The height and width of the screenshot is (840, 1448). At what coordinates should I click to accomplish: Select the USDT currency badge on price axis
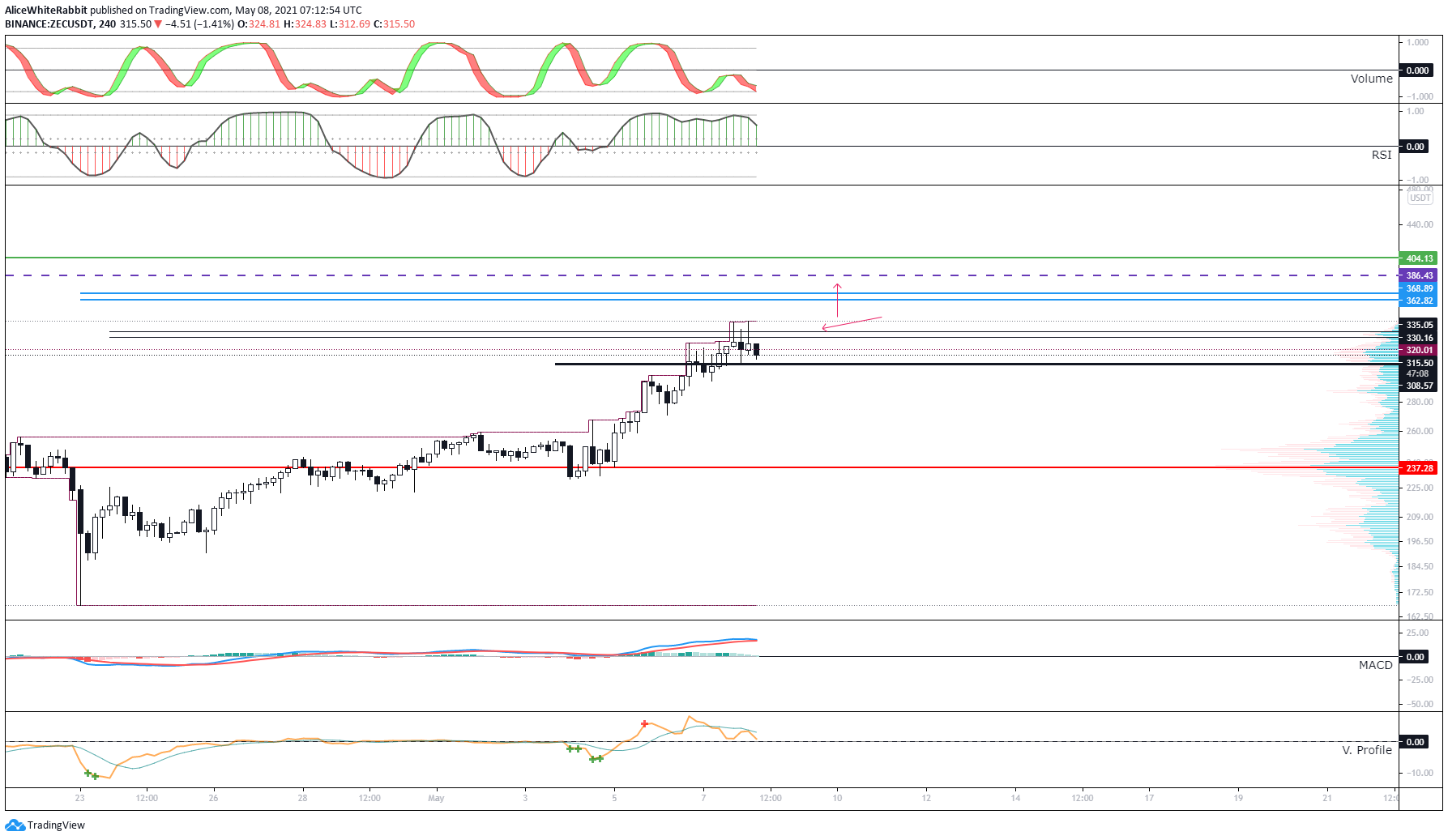coord(1420,198)
